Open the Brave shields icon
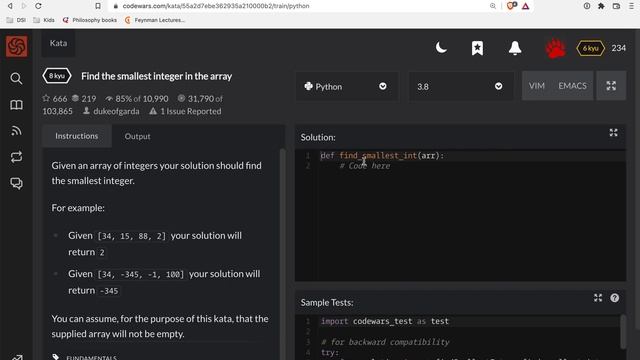 [511, 6]
